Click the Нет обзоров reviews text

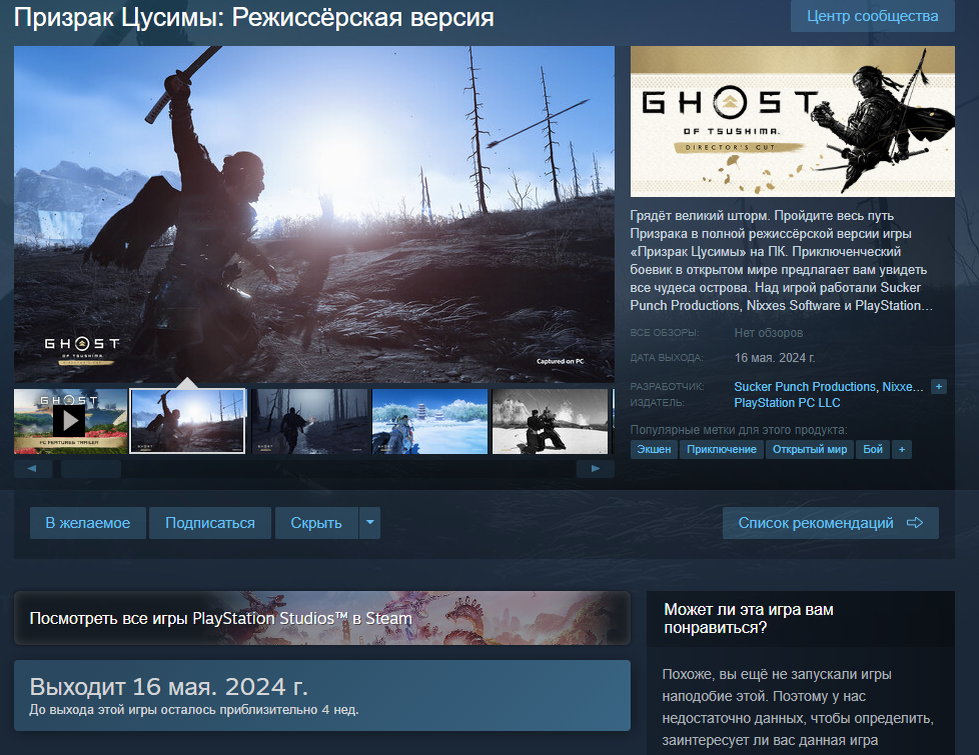click(x=769, y=333)
